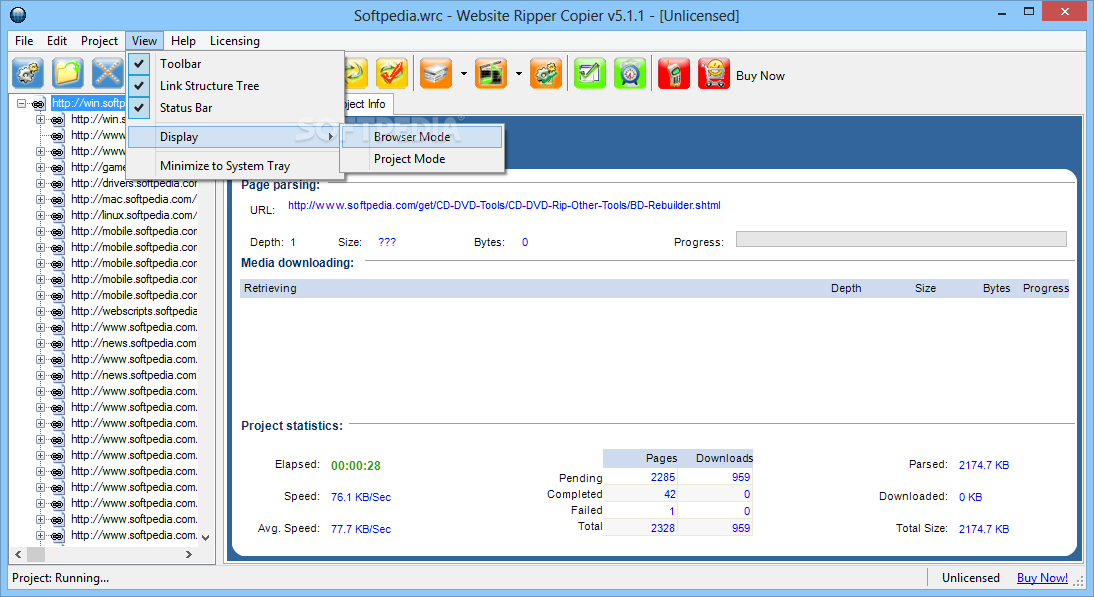Click the page parsing Progress bar

(901, 239)
